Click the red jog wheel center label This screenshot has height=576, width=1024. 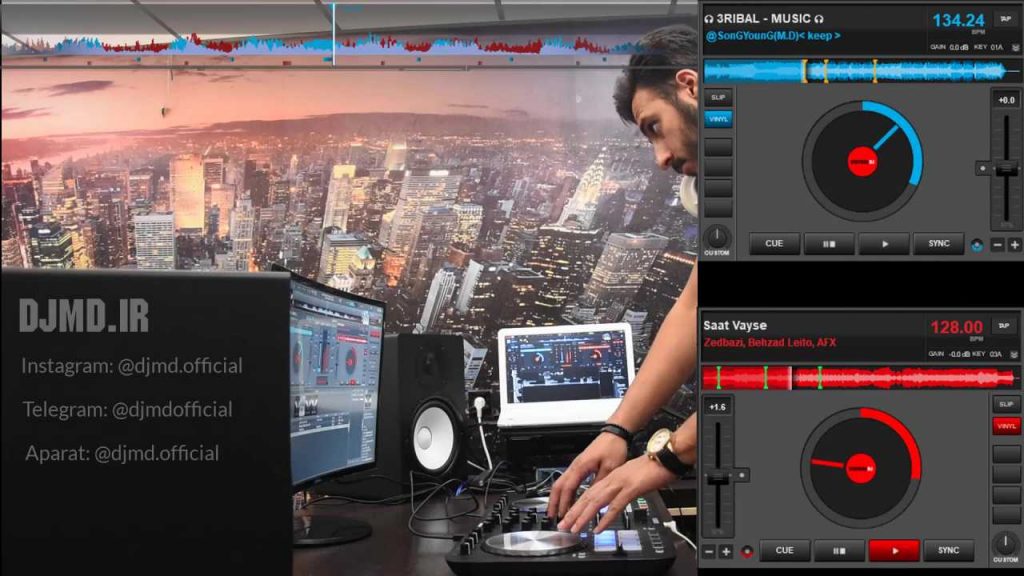pyautogui.click(x=861, y=468)
